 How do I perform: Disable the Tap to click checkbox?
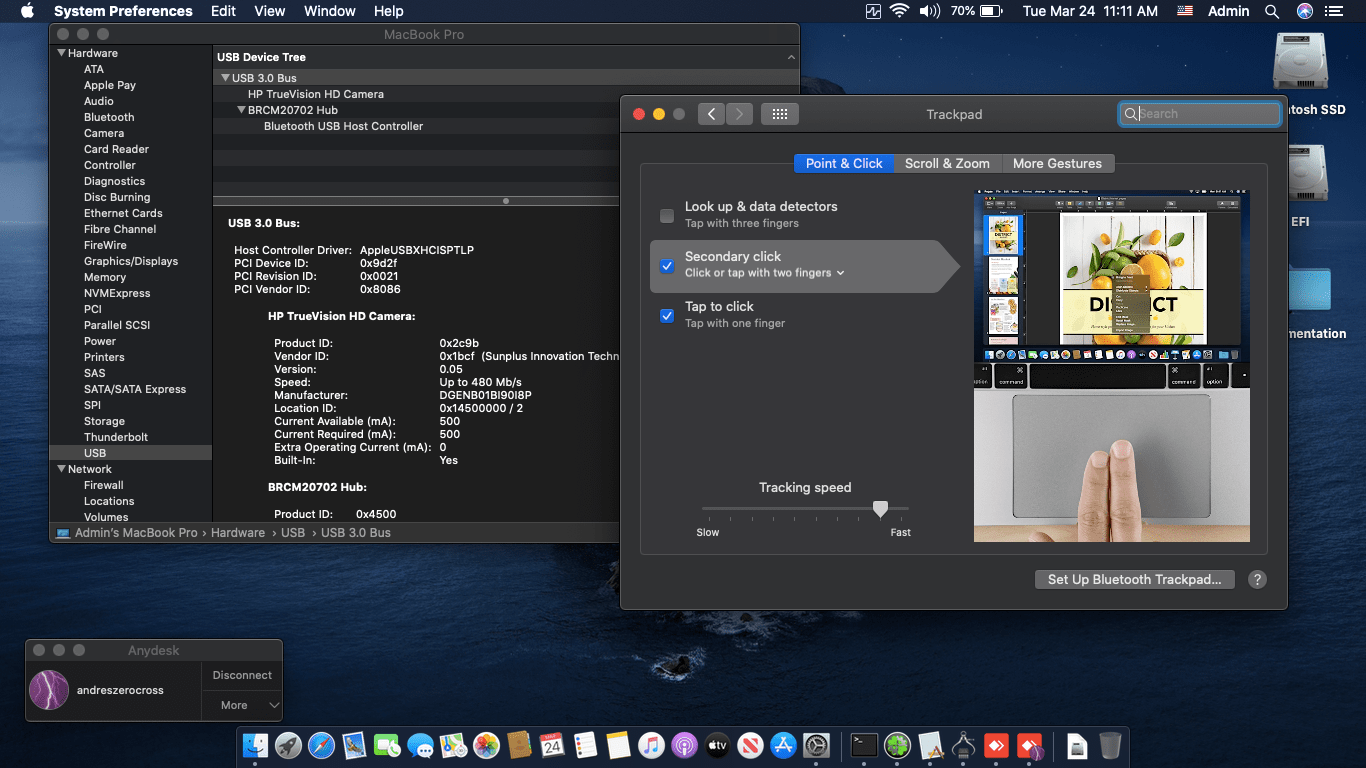pos(667,316)
